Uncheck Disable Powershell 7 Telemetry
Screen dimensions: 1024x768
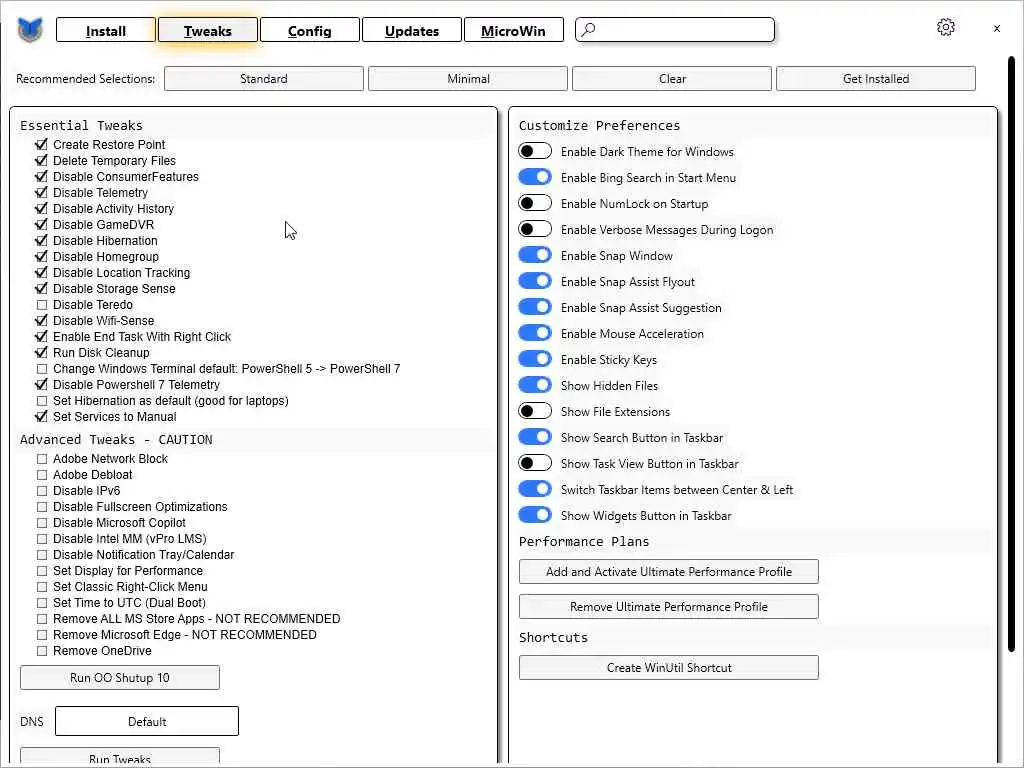click(42, 385)
